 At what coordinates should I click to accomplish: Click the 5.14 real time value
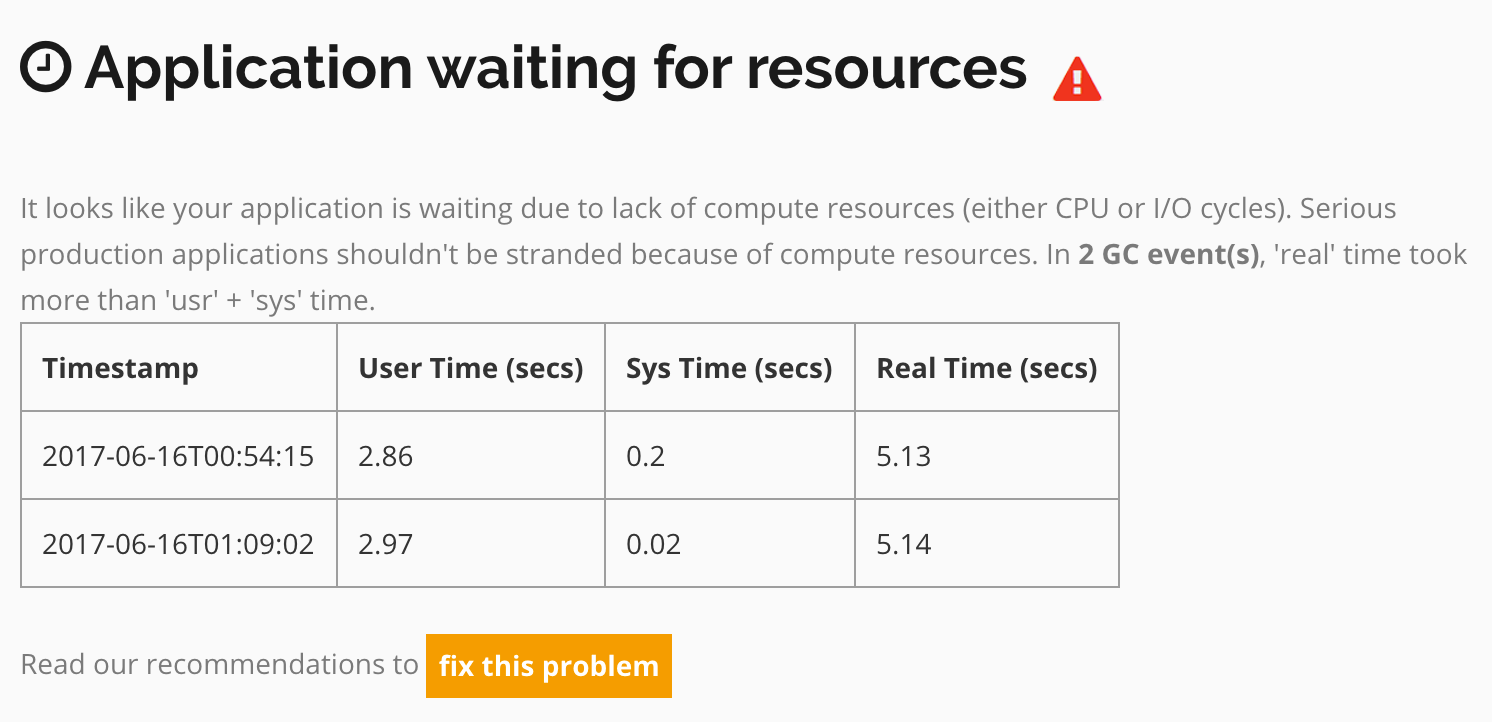[x=904, y=545]
